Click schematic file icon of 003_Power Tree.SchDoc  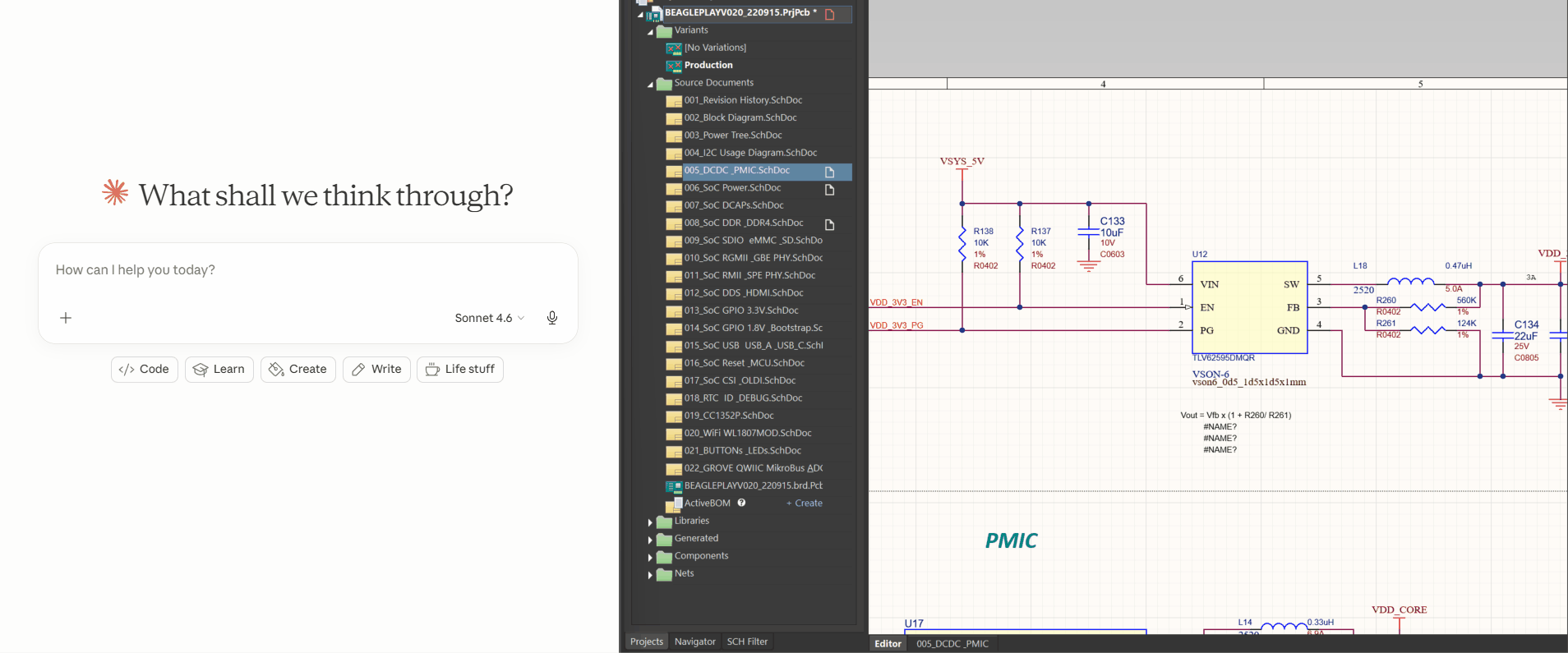[x=674, y=136]
